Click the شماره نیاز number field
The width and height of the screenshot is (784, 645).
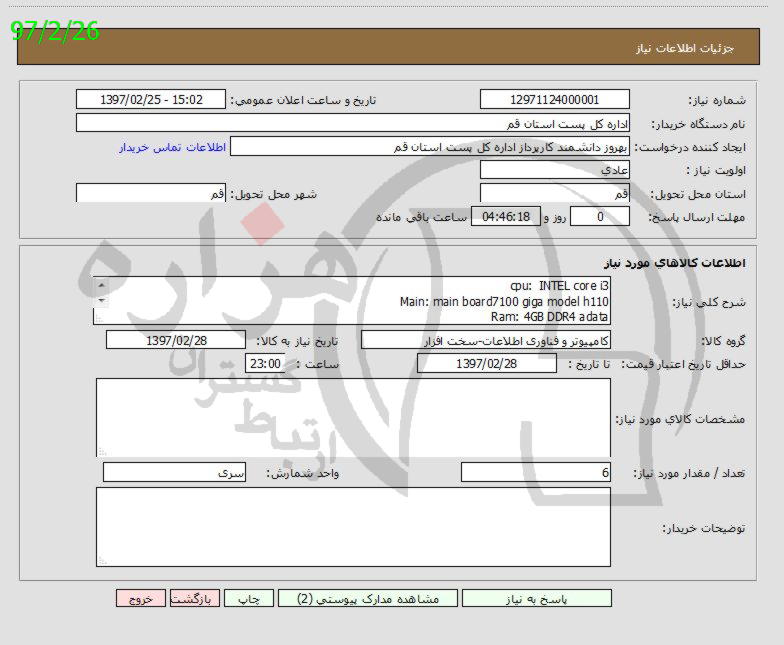pos(554,100)
